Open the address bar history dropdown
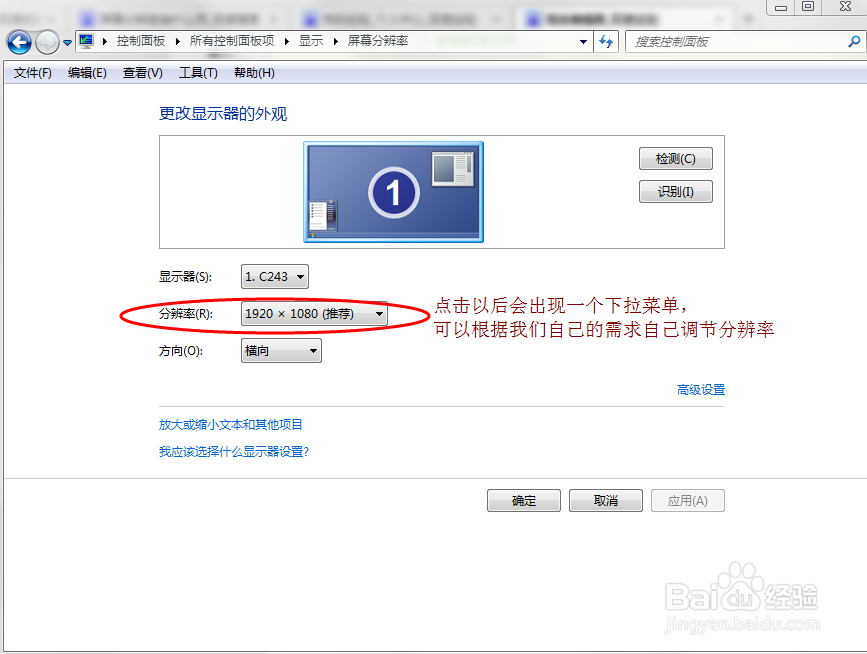This screenshot has height=654, width=867. coord(583,41)
